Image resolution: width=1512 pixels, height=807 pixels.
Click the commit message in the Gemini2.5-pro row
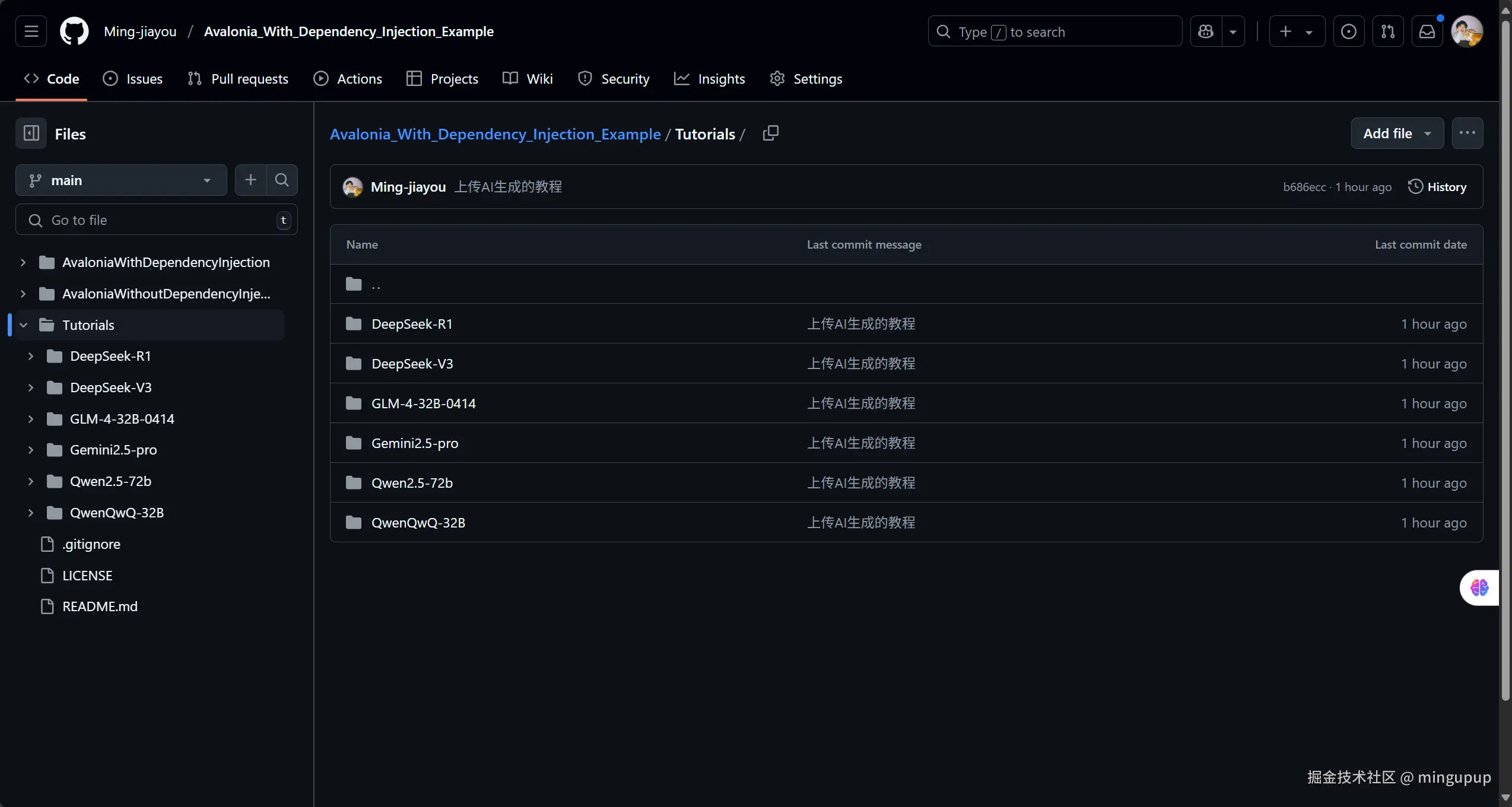[861, 443]
